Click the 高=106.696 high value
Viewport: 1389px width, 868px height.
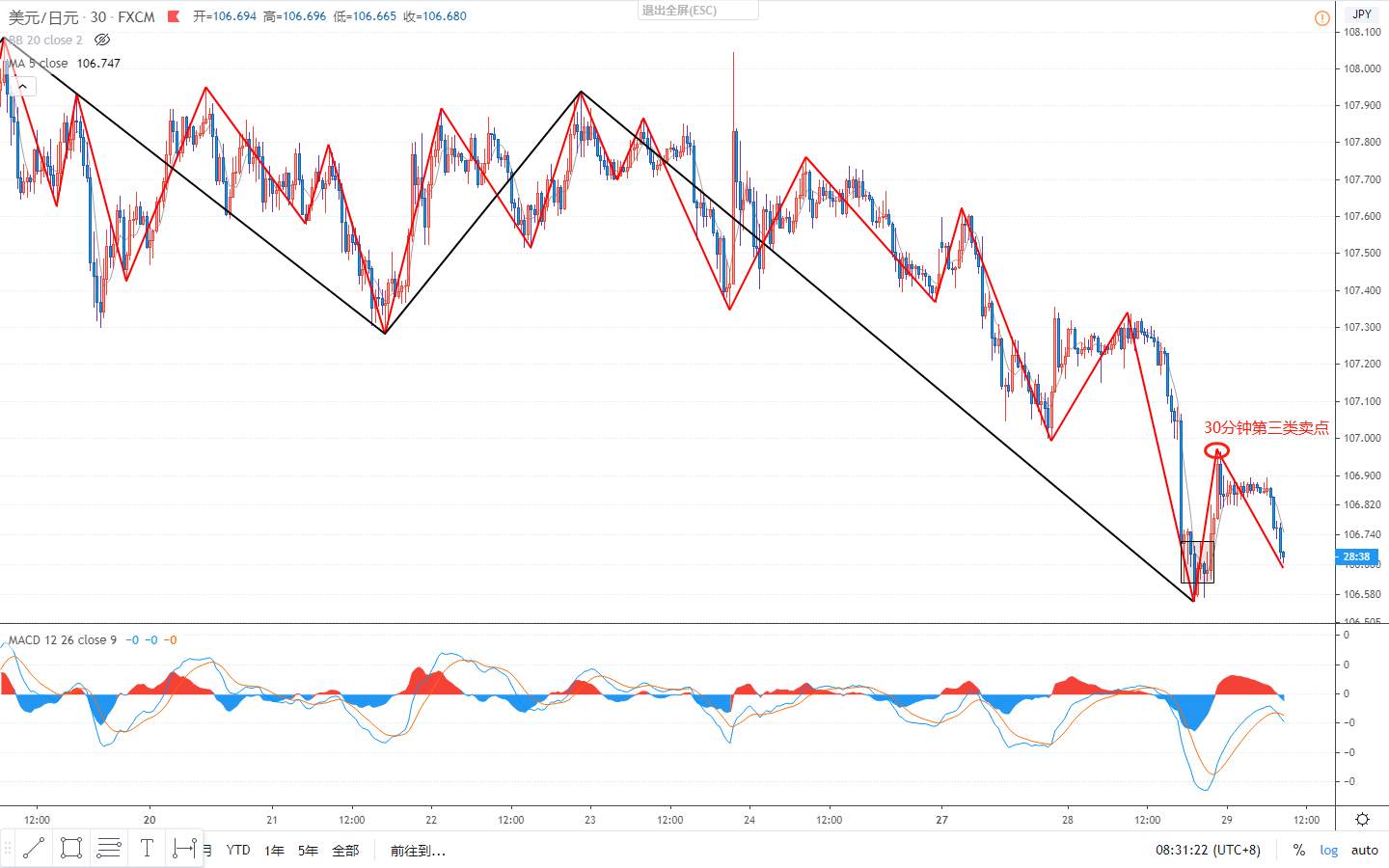(294, 16)
